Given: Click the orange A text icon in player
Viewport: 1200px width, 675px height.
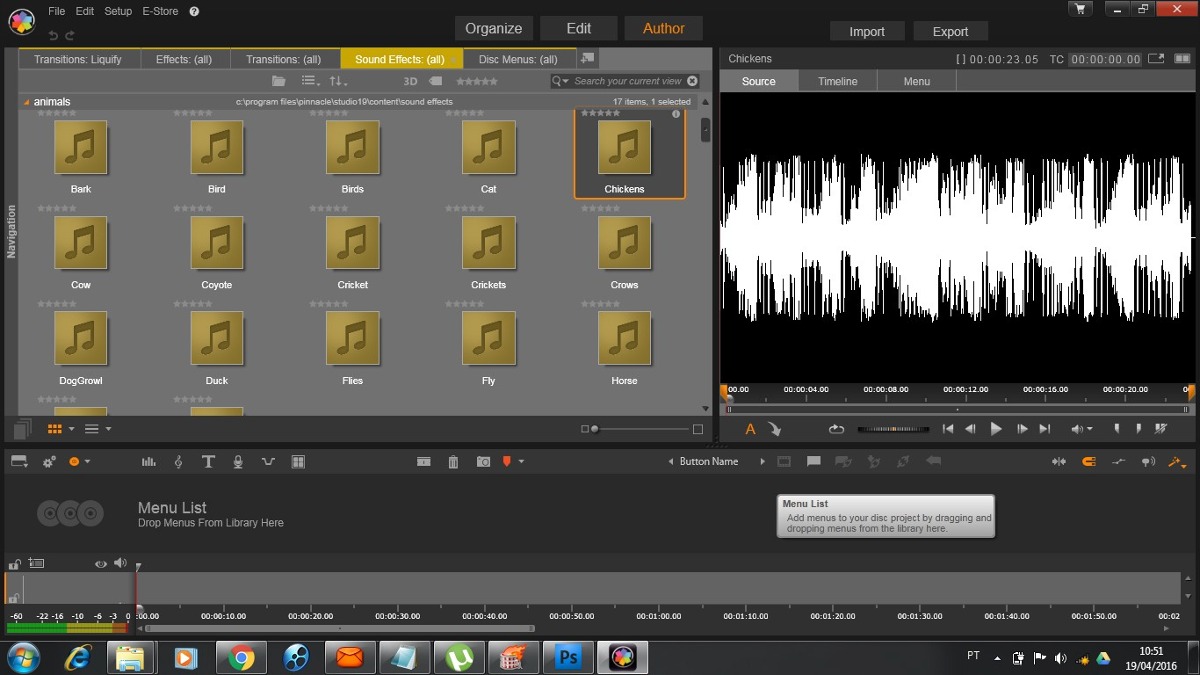Looking at the screenshot, I should pyautogui.click(x=751, y=429).
